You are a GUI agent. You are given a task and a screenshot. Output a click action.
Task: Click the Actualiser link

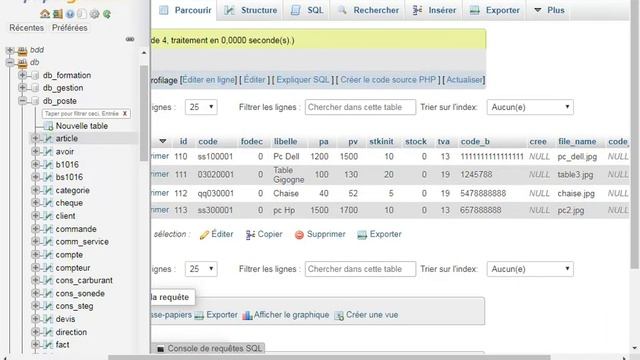coord(464,80)
